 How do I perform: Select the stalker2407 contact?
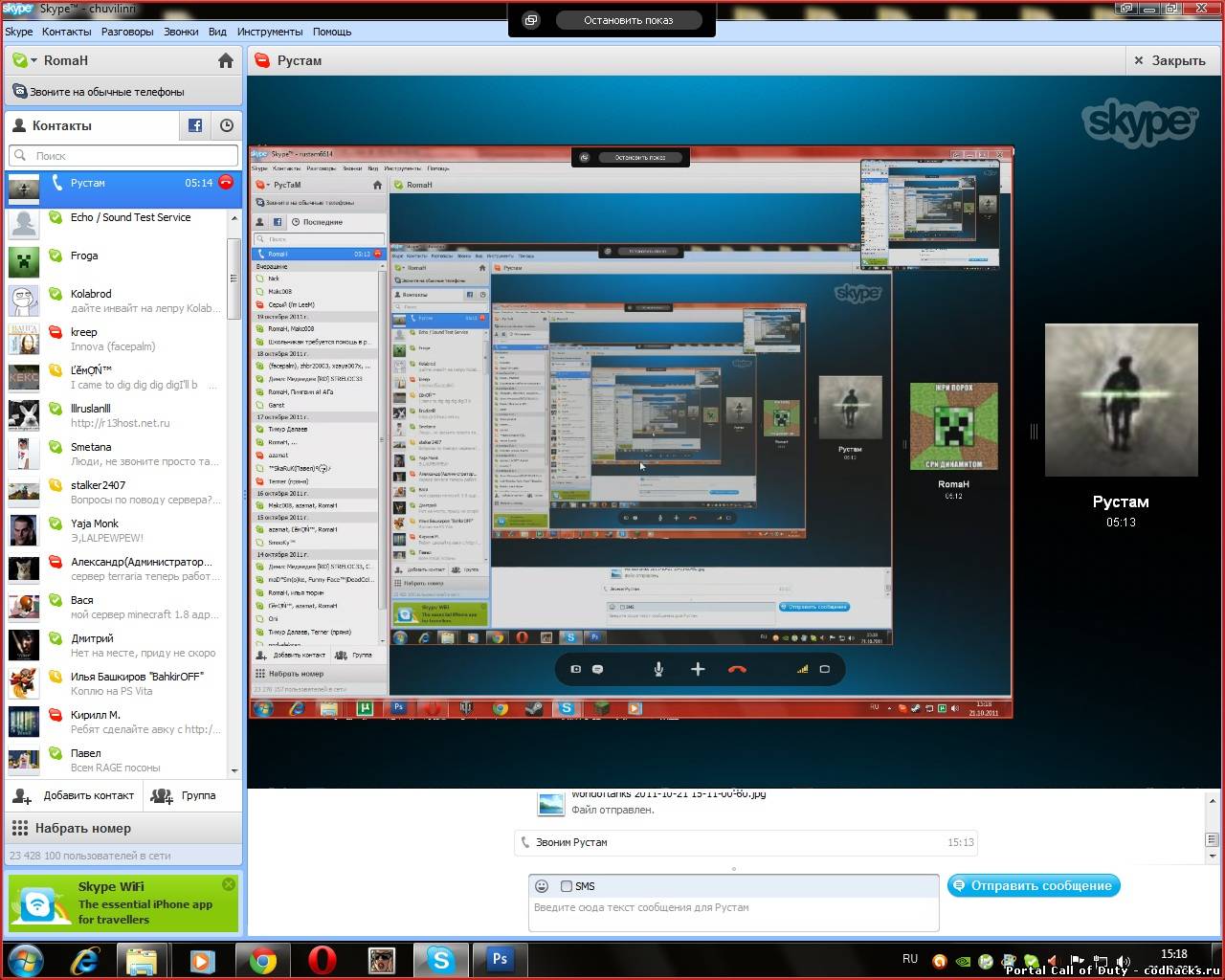point(116,492)
